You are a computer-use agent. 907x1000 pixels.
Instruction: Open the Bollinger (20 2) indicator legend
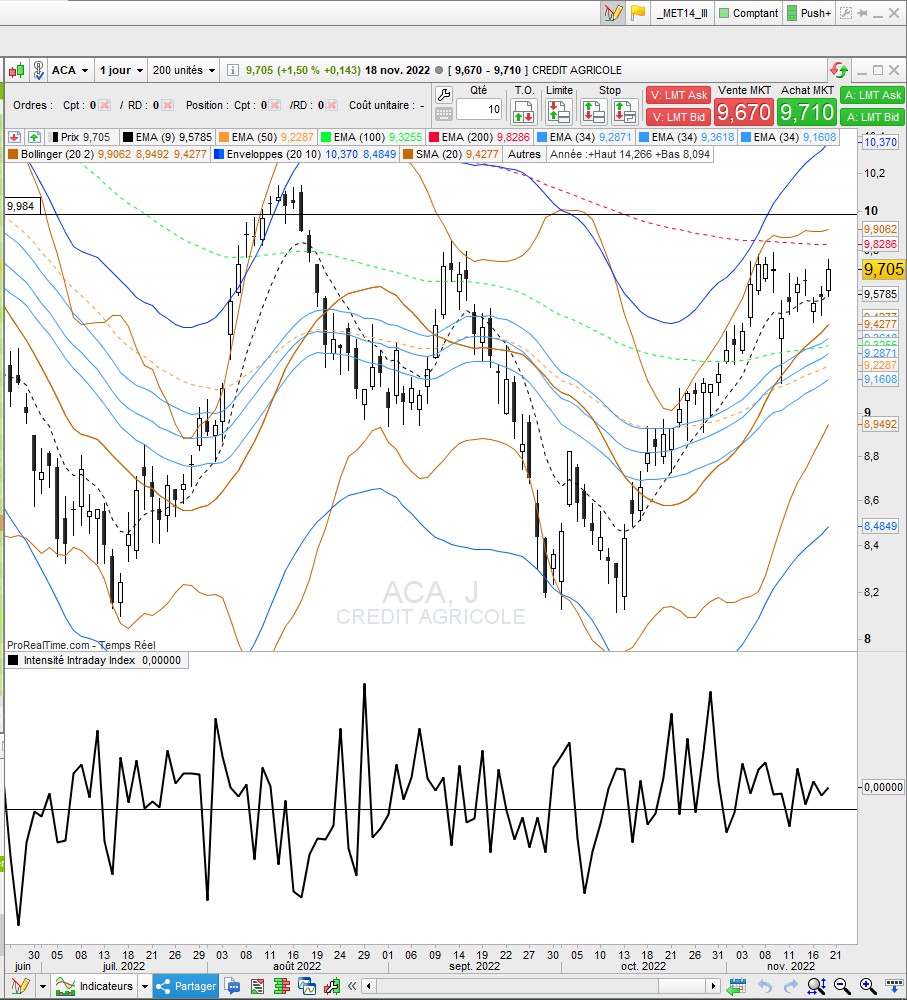click(107, 154)
